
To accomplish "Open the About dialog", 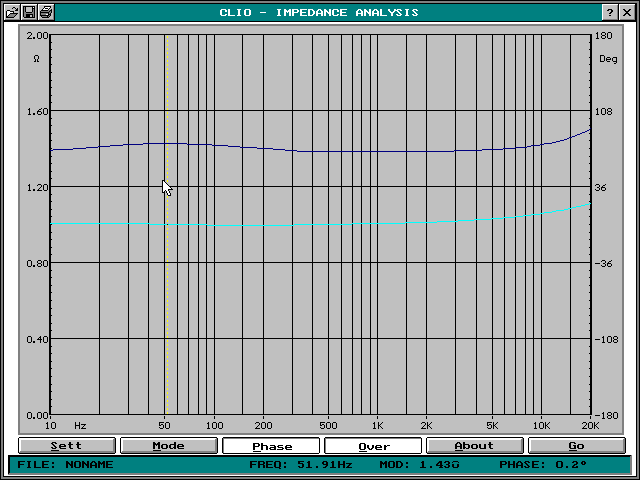I will (x=475, y=445).
